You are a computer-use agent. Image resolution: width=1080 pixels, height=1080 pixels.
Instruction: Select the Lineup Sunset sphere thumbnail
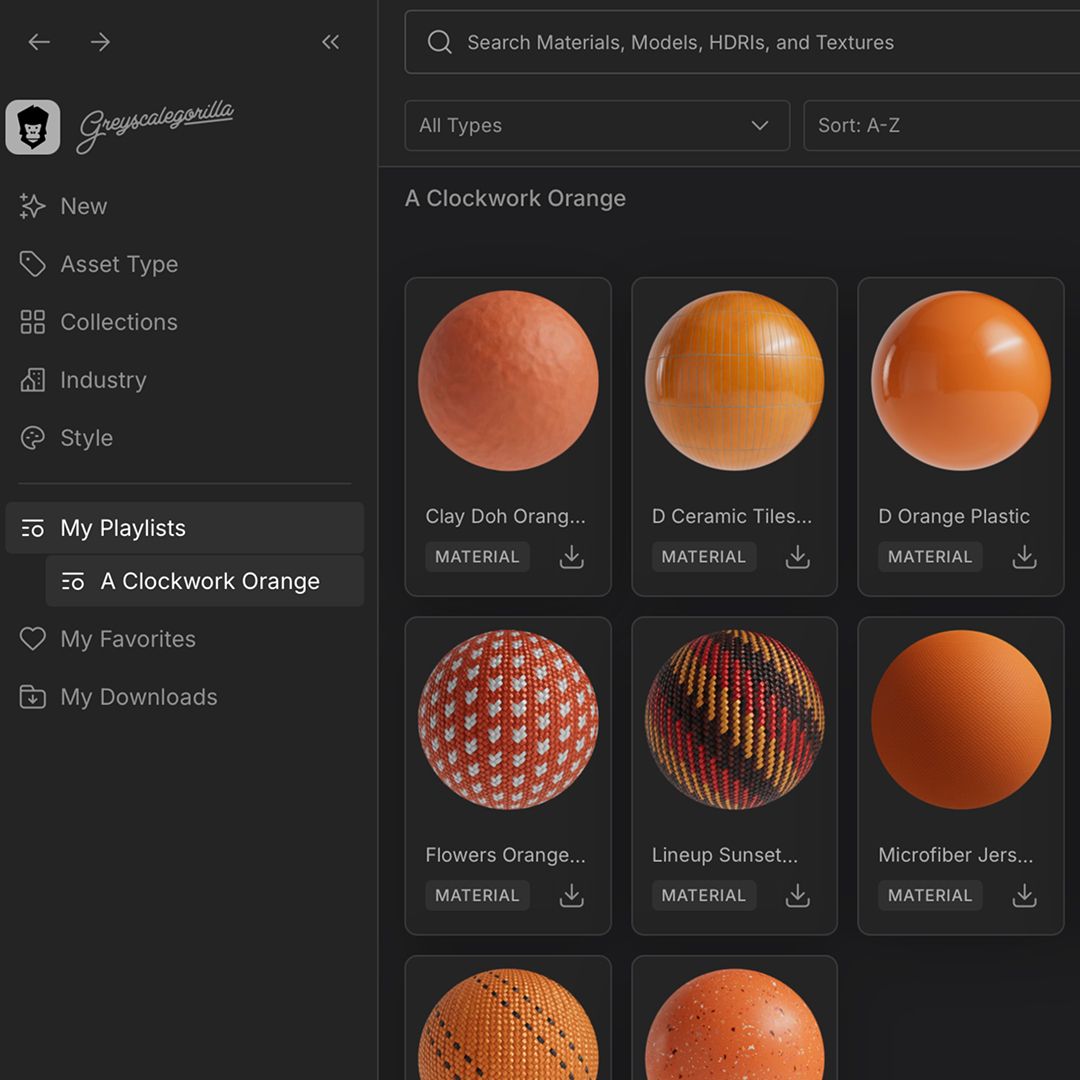click(734, 719)
